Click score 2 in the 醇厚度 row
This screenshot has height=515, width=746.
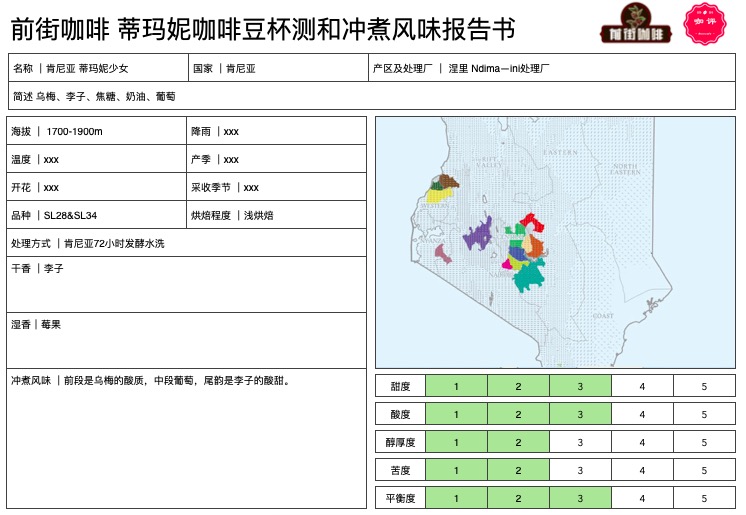[x=519, y=442]
